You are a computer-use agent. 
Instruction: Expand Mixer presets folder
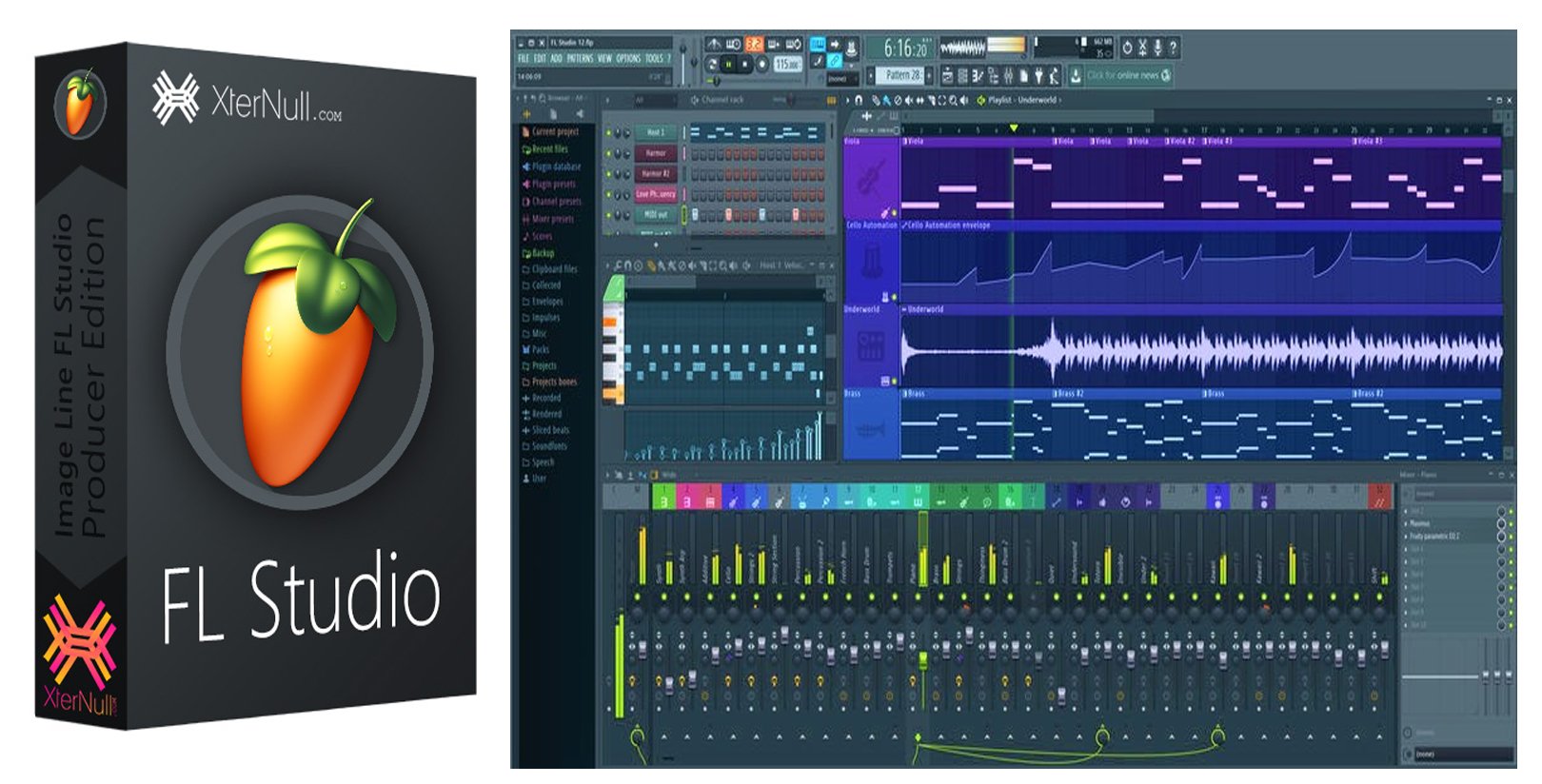pos(549,218)
